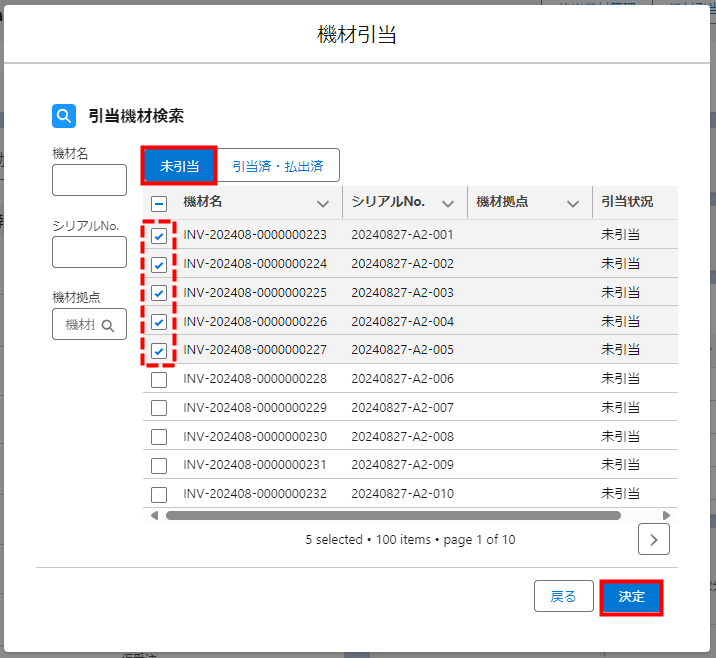Toggle the select-all header checkbox

(x=159, y=203)
